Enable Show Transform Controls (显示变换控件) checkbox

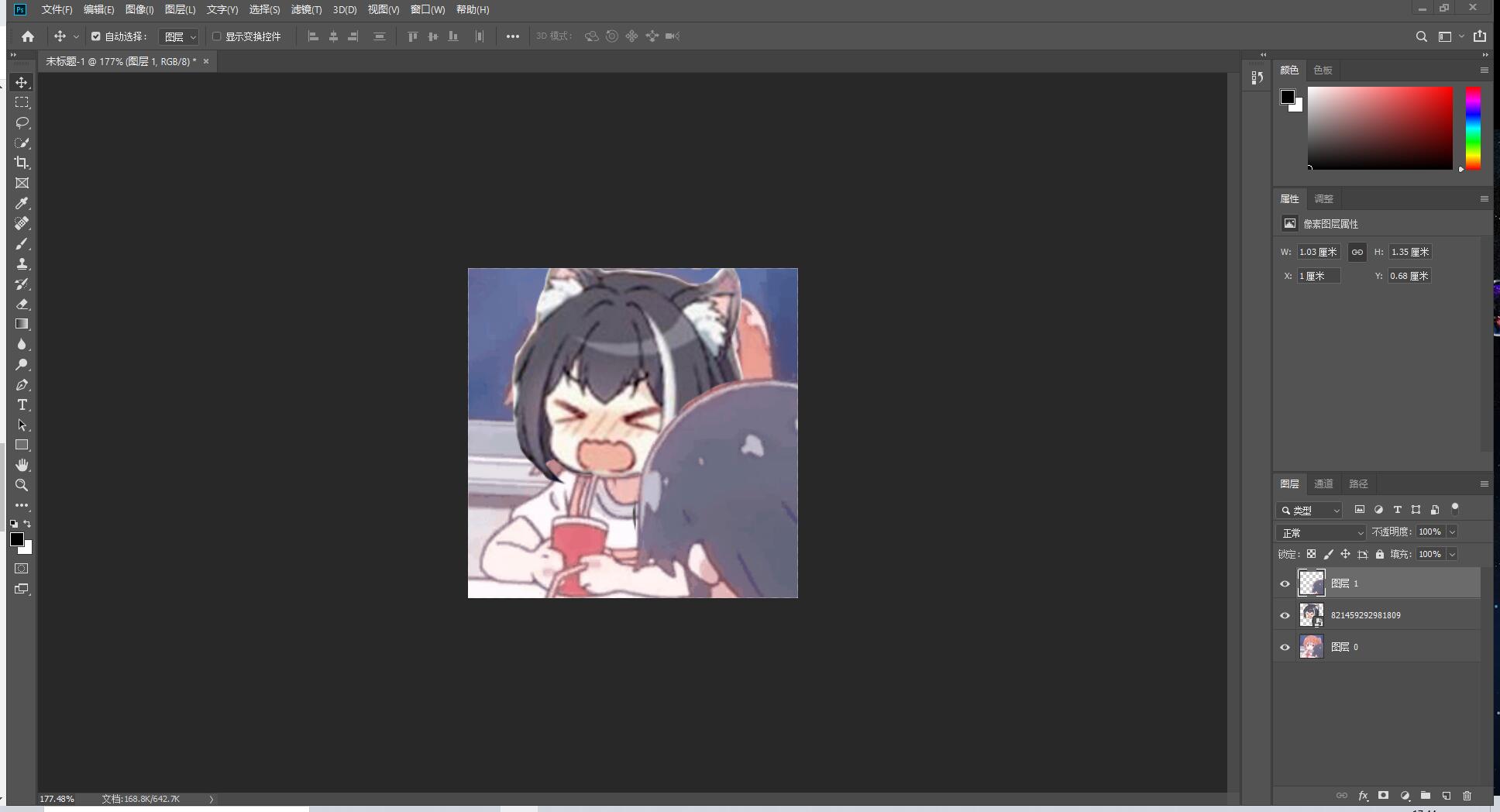click(217, 36)
